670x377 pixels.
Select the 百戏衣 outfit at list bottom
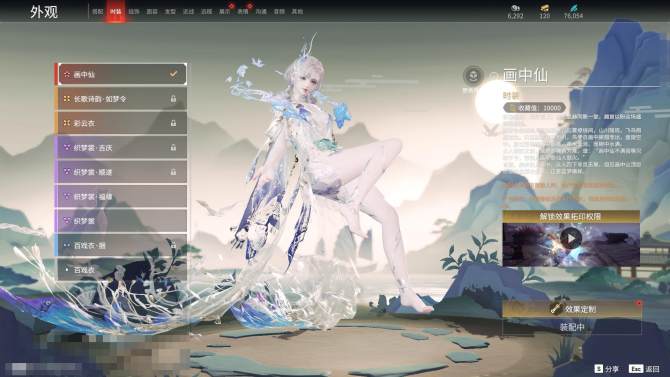tap(121, 270)
